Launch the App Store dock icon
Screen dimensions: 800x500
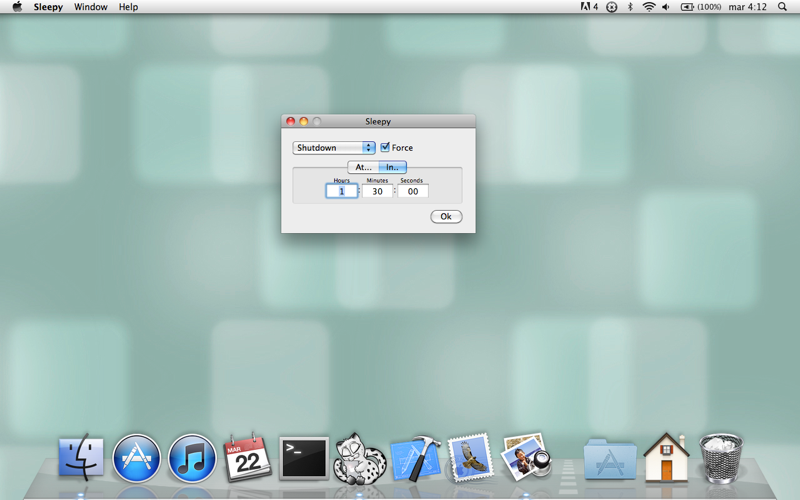[136, 458]
